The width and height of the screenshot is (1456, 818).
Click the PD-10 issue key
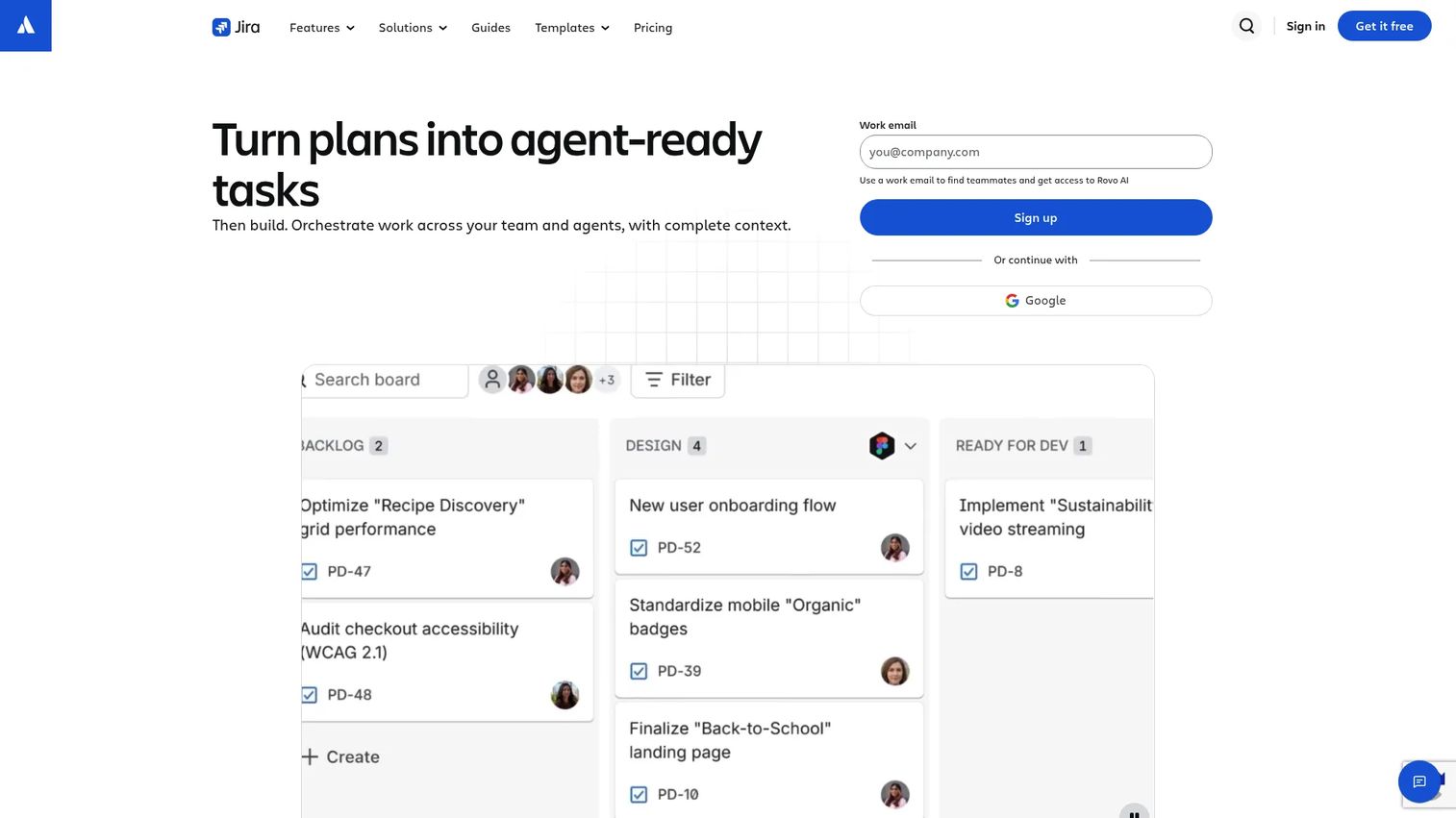(678, 794)
